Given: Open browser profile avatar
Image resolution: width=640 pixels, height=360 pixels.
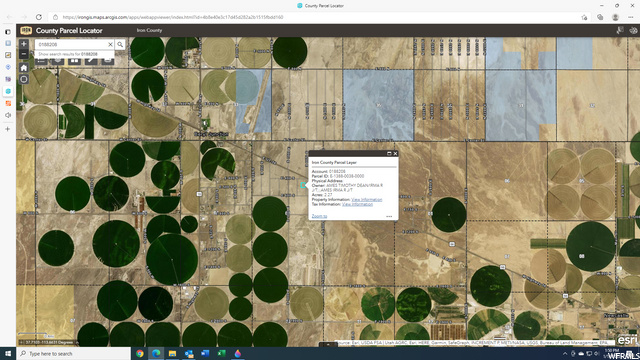Looking at the screenshot, I should click(x=615, y=17).
